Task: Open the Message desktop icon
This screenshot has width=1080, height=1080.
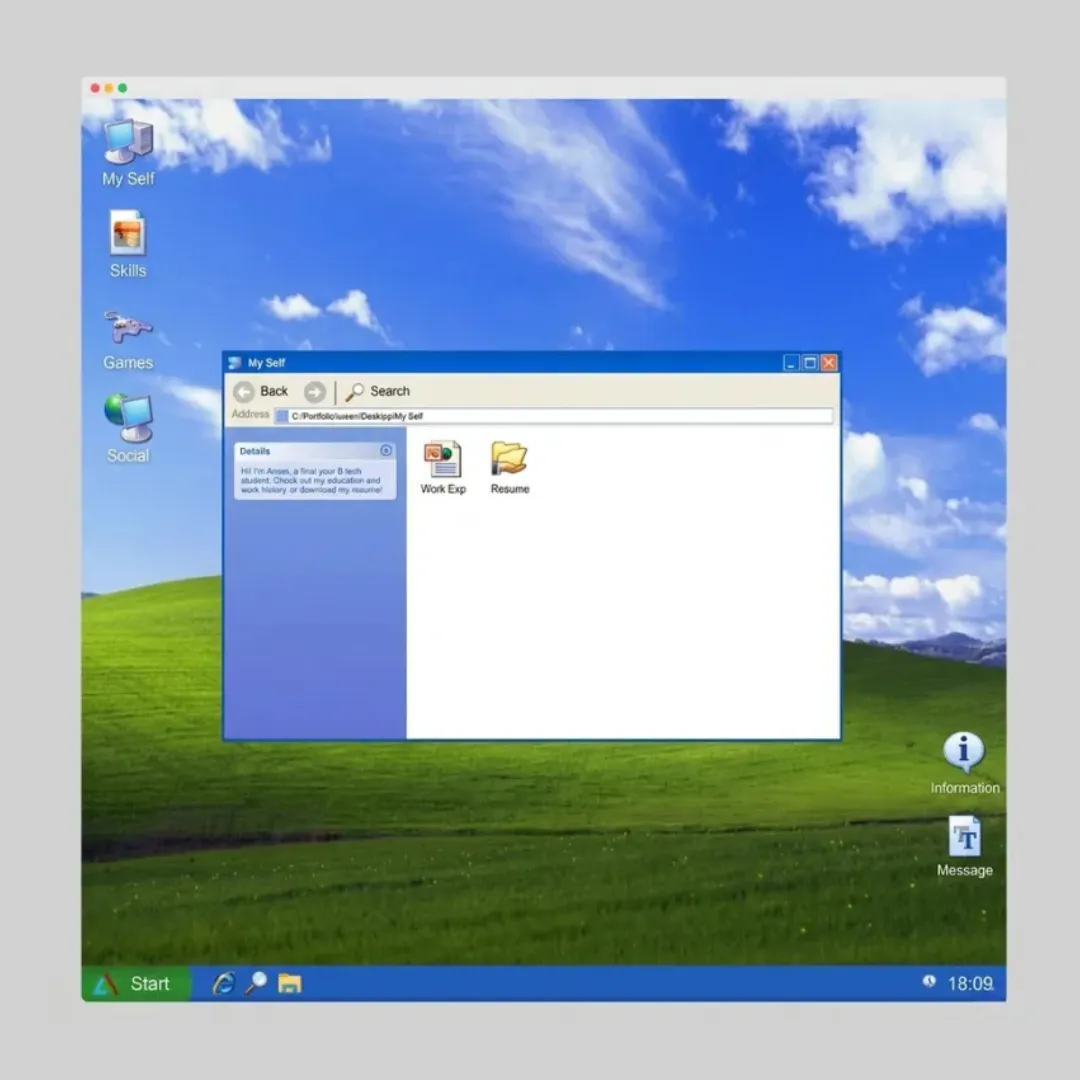Action: [x=964, y=847]
